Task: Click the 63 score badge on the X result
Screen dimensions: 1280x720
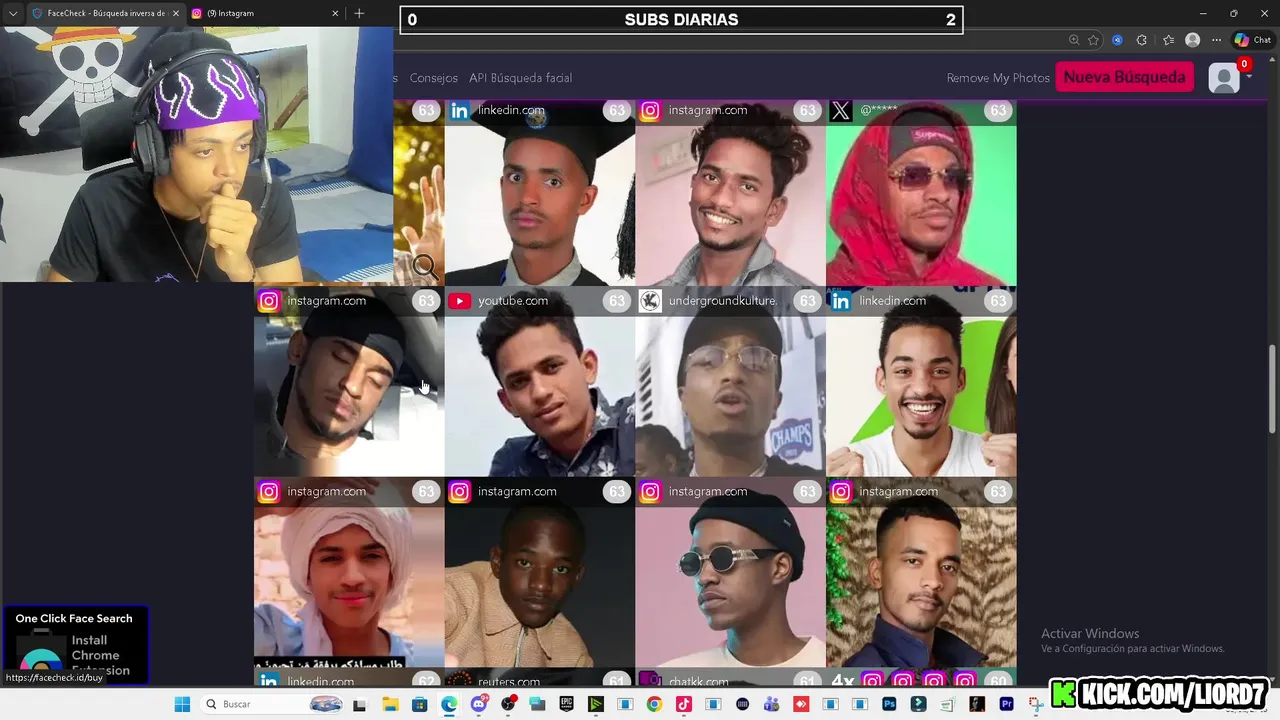Action: click(998, 111)
